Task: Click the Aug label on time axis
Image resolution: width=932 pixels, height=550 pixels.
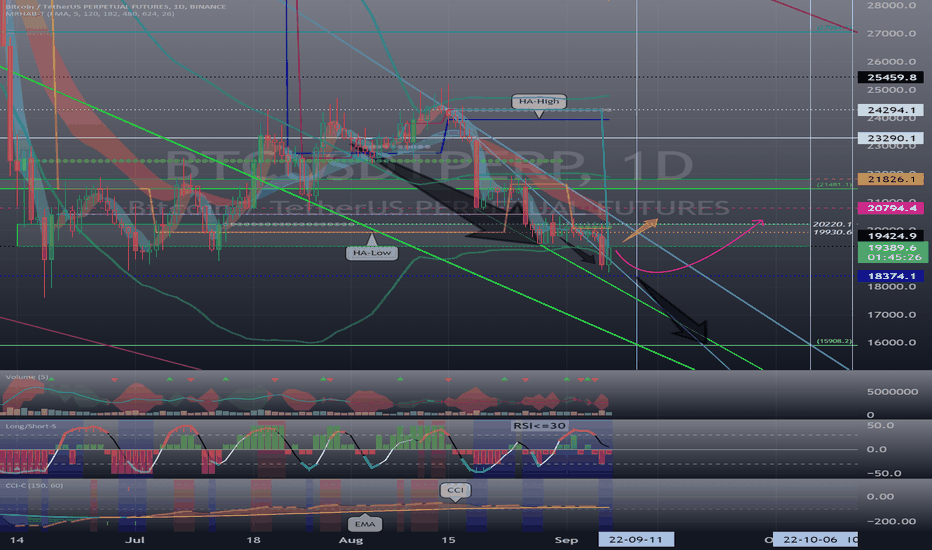Action: click(x=351, y=540)
